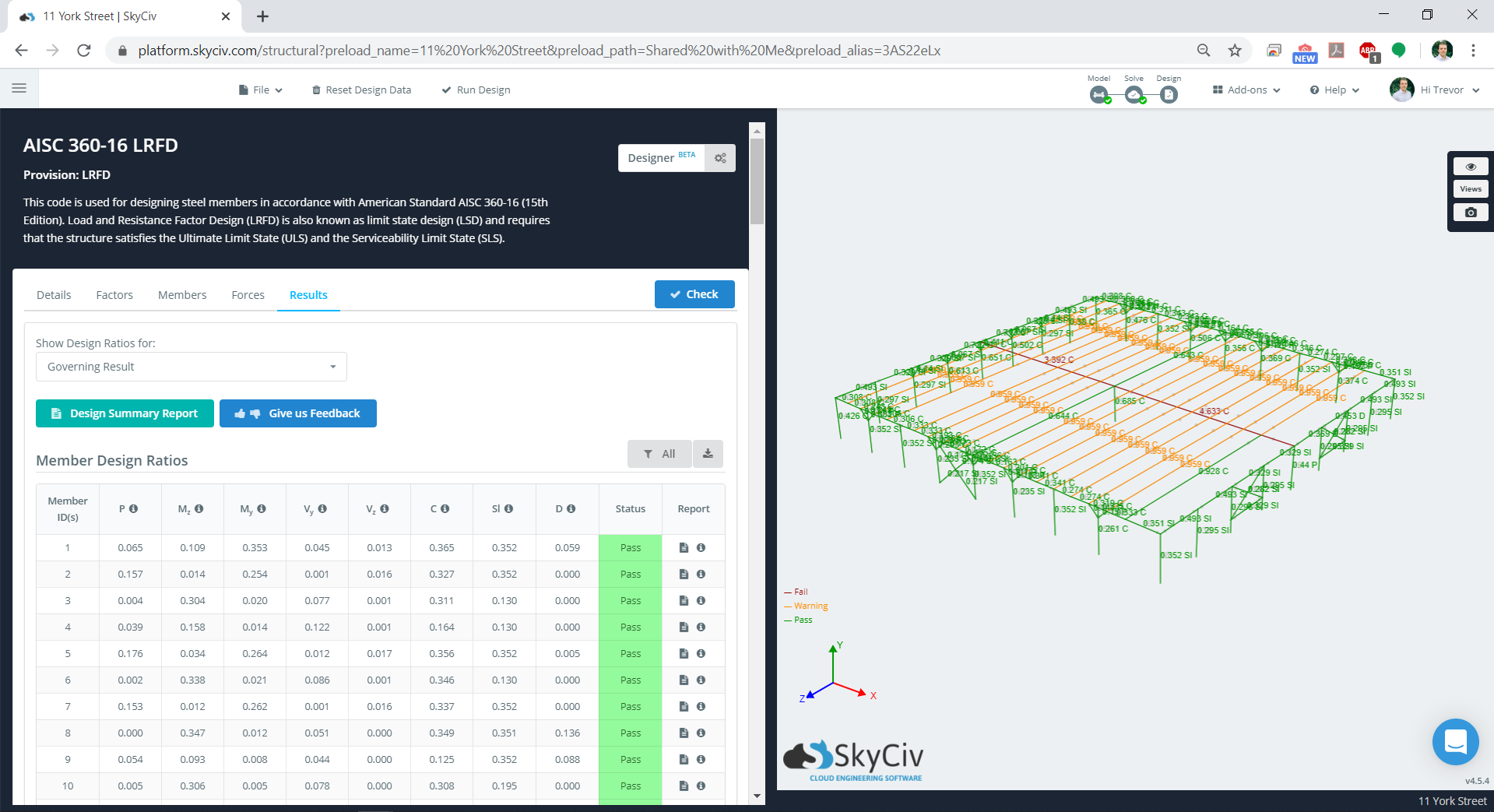Screen dimensions: 1494x812
Task: Show info for the SI column
Action: 508,508
